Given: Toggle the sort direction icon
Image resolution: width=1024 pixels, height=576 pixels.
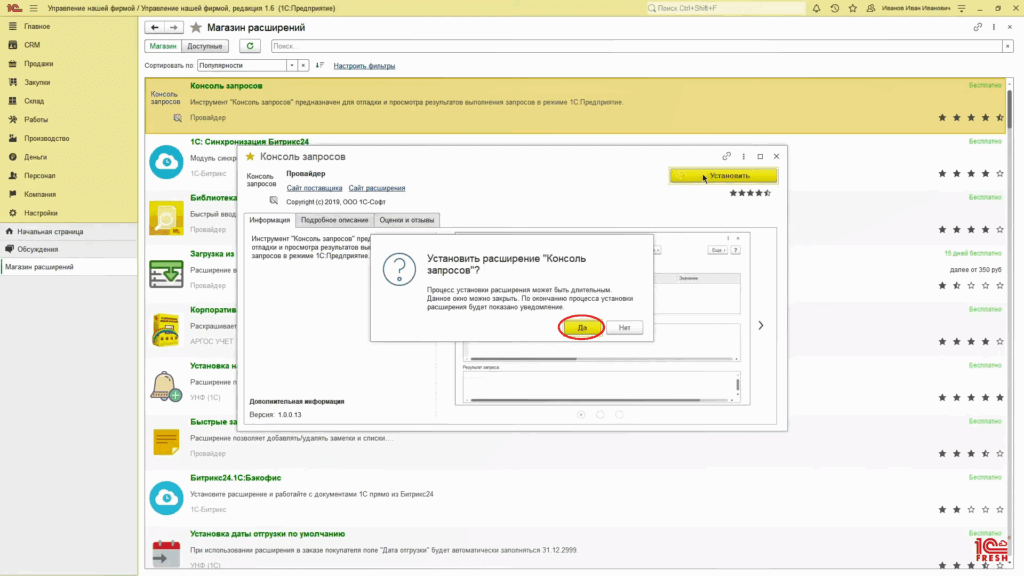Looking at the screenshot, I should pos(320,66).
